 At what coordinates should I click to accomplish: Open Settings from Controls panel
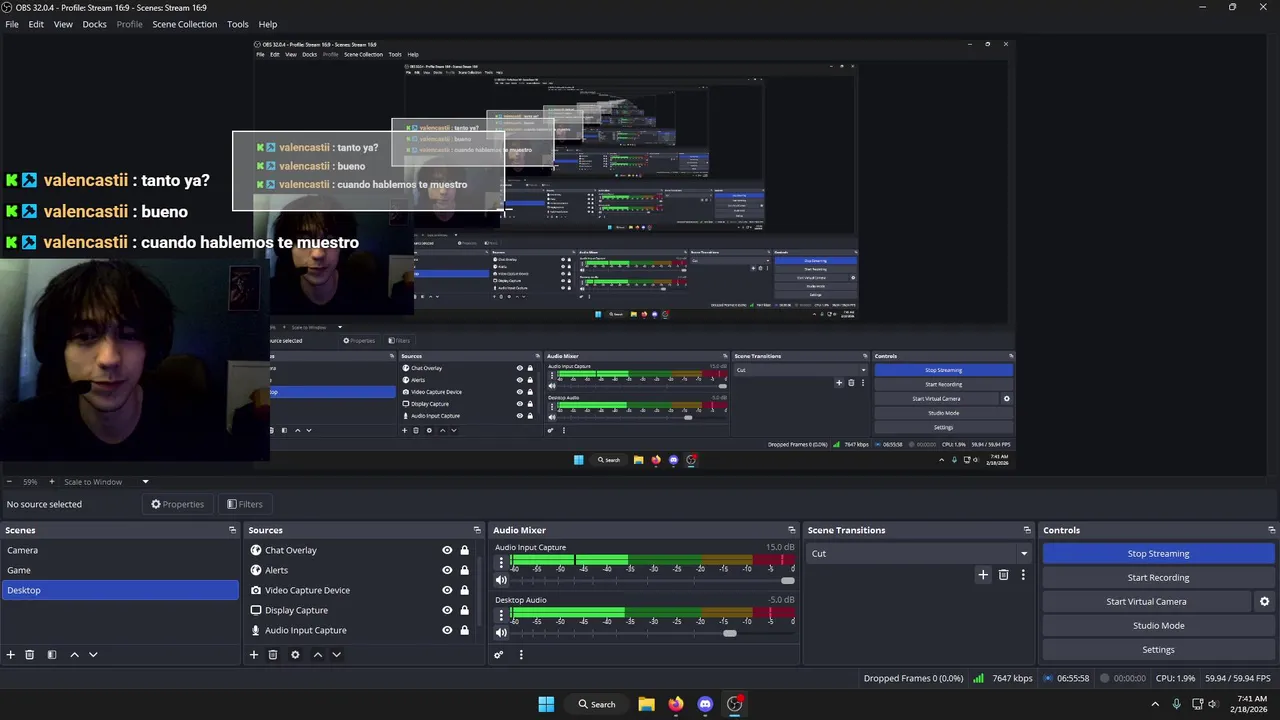pos(1158,650)
